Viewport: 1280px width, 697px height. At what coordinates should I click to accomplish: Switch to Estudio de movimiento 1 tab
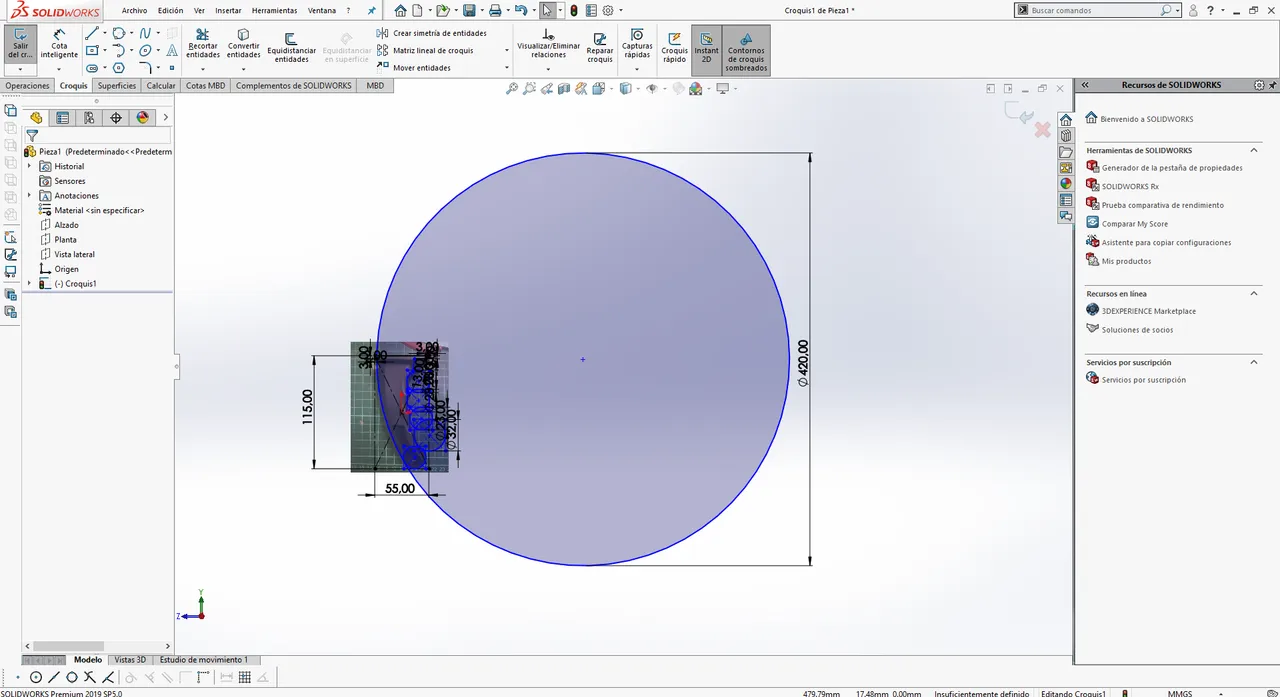coord(204,660)
